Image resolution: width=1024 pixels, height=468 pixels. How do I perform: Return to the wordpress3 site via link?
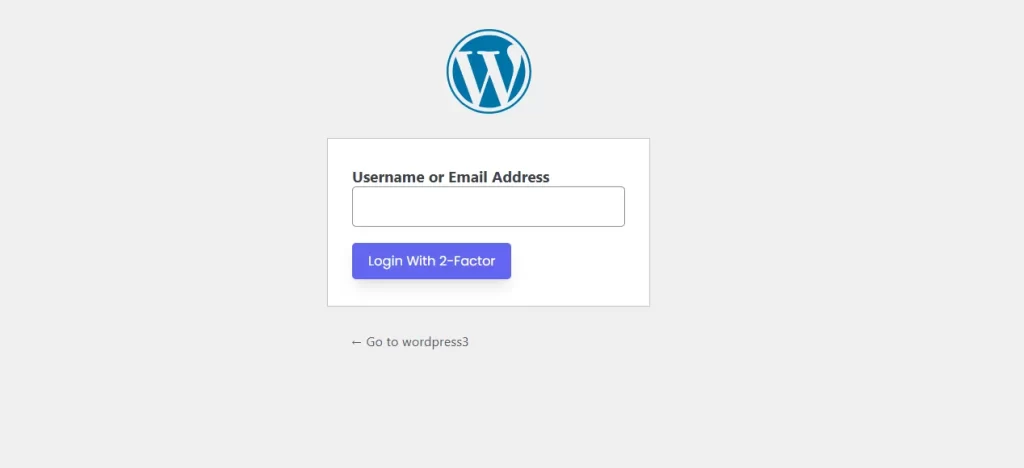click(410, 342)
